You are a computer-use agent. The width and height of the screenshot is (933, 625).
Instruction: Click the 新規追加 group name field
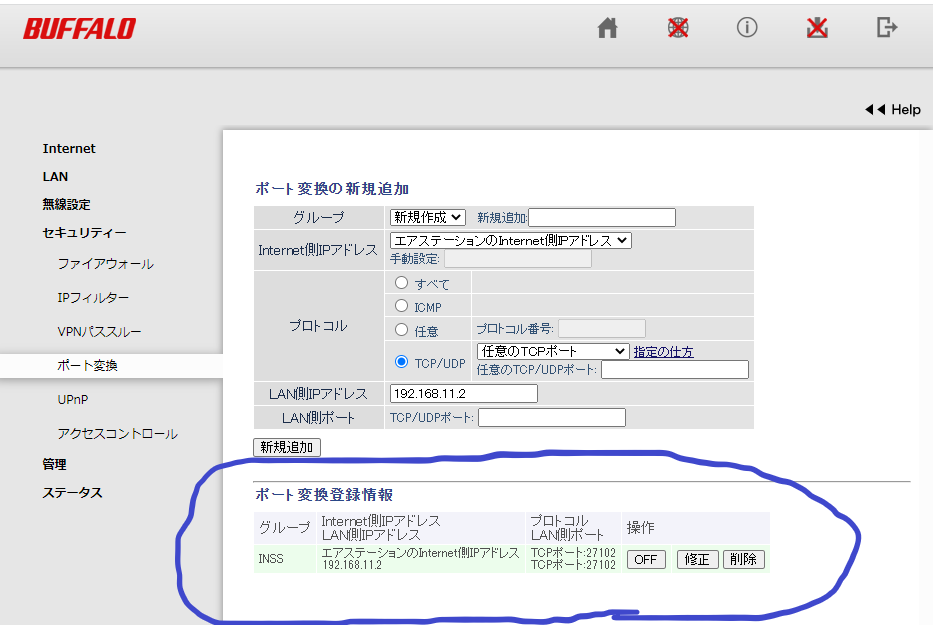tap(602, 218)
